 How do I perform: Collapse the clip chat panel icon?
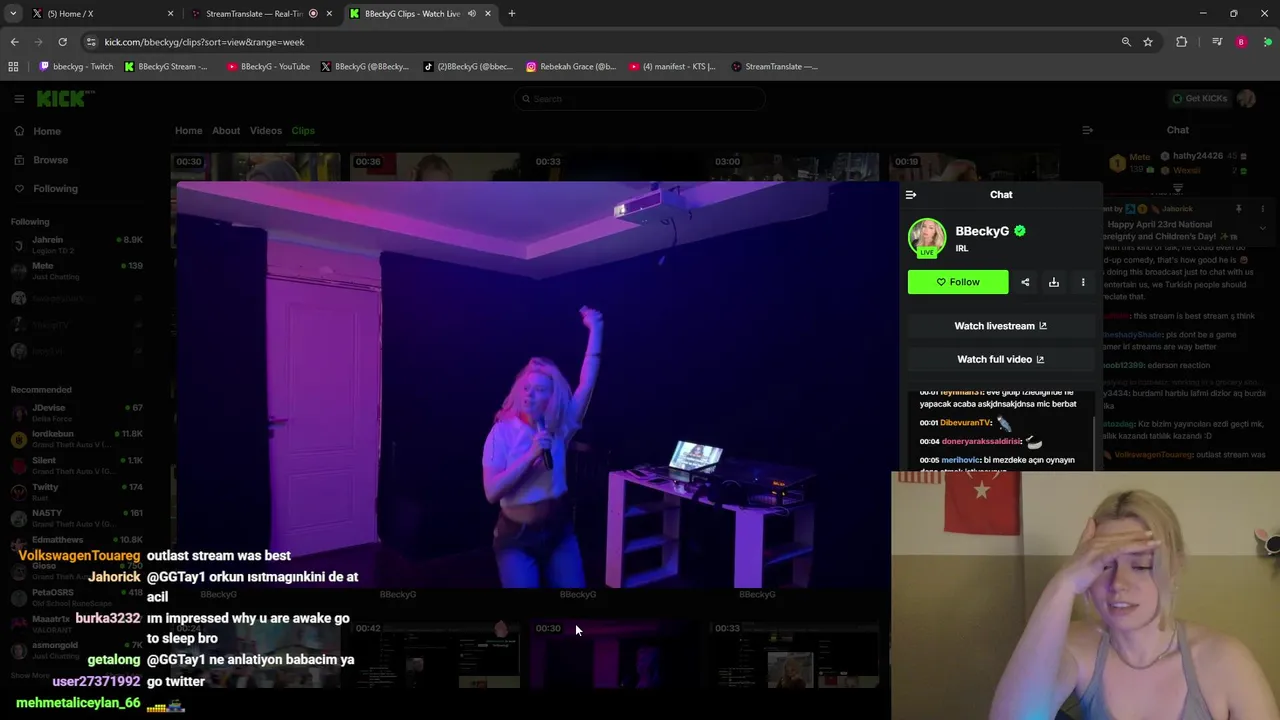point(910,195)
